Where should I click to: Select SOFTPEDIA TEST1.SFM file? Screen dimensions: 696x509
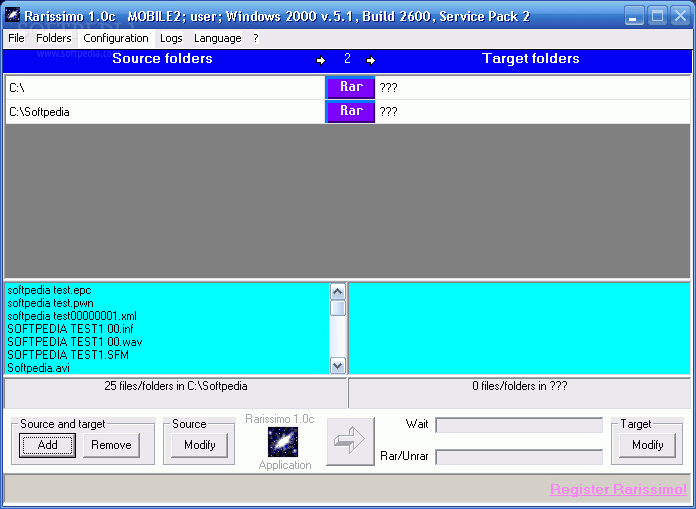point(68,355)
